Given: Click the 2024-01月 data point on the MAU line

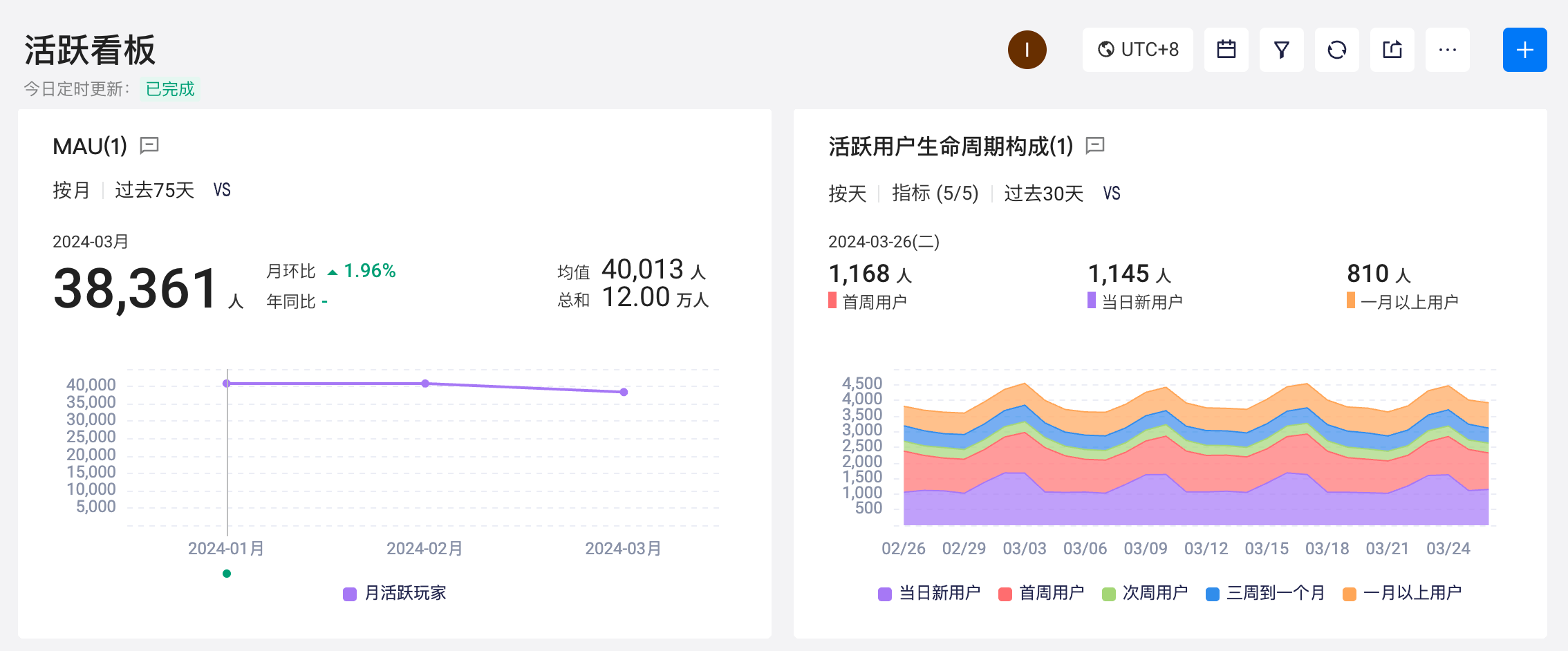Looking at the screenshot, I should click(x=227, y=384).
